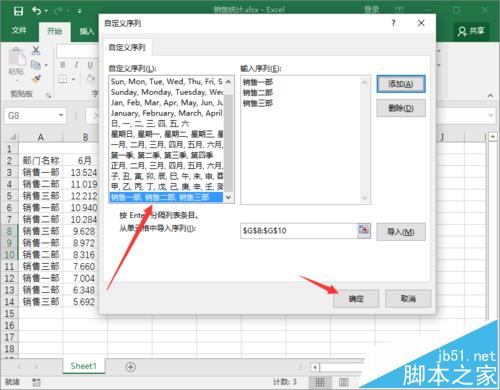The image size is (500, 390).
Task: Toggle Italic formatting
Action: [76, 65]
